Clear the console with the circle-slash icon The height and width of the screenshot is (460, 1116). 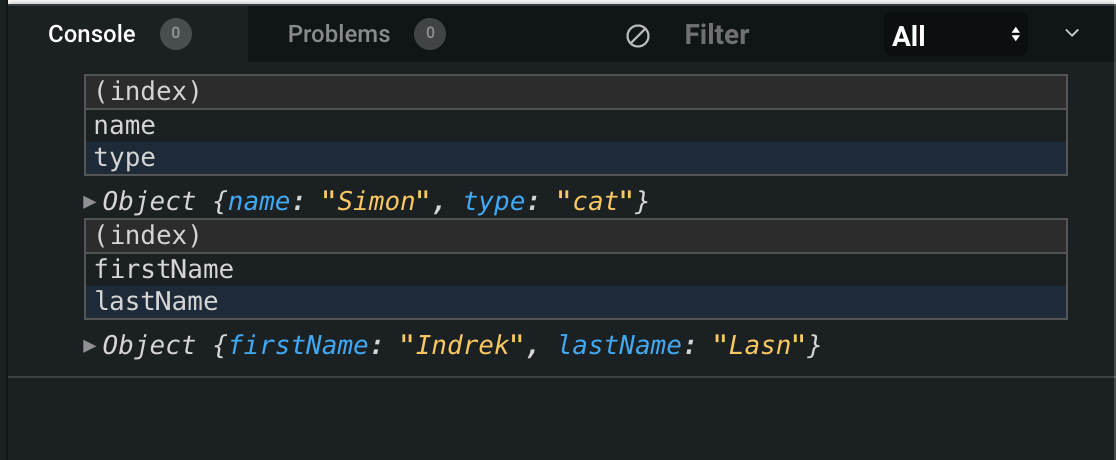click(638, 36)
